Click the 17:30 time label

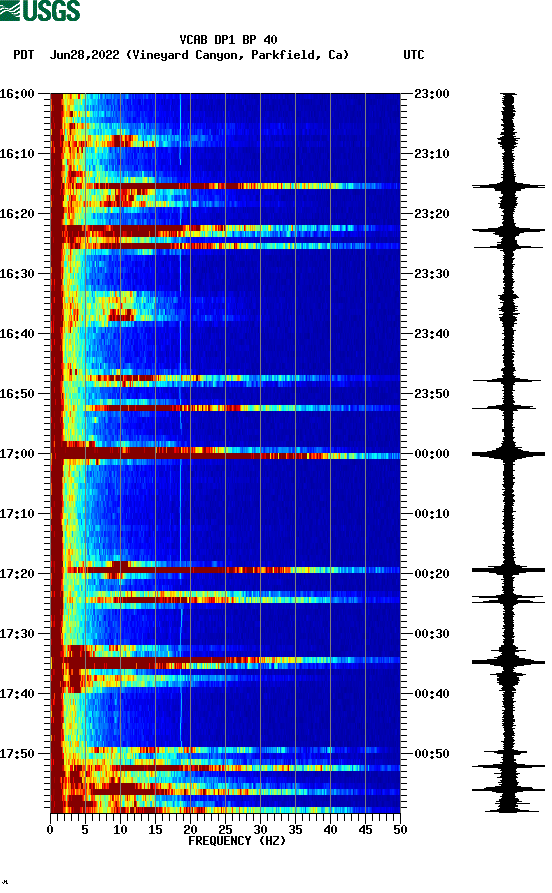click(x=17, y=634)
